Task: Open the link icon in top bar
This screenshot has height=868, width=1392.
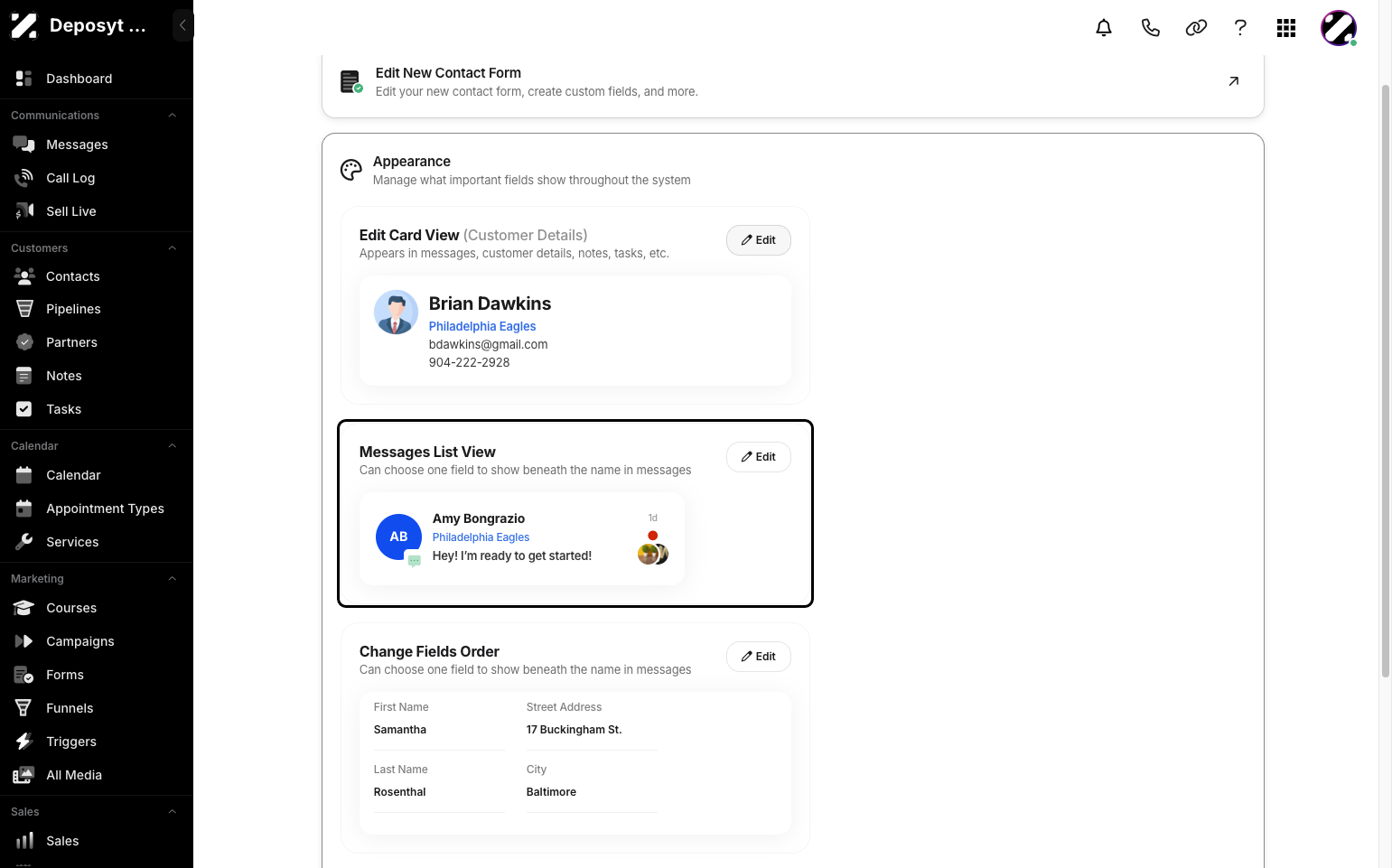Action: [1196, 28]
